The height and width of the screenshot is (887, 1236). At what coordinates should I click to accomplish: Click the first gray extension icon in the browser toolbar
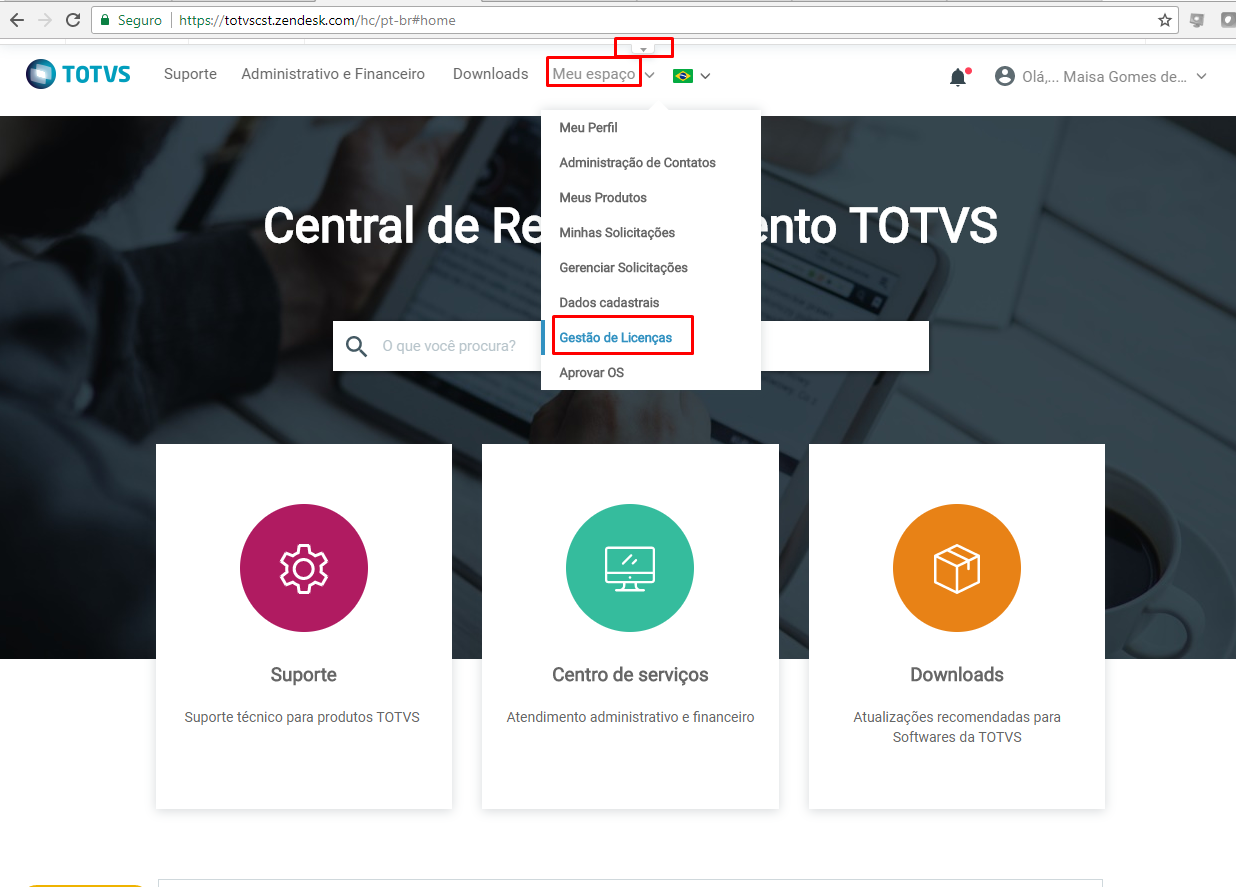click(1197, 20)
